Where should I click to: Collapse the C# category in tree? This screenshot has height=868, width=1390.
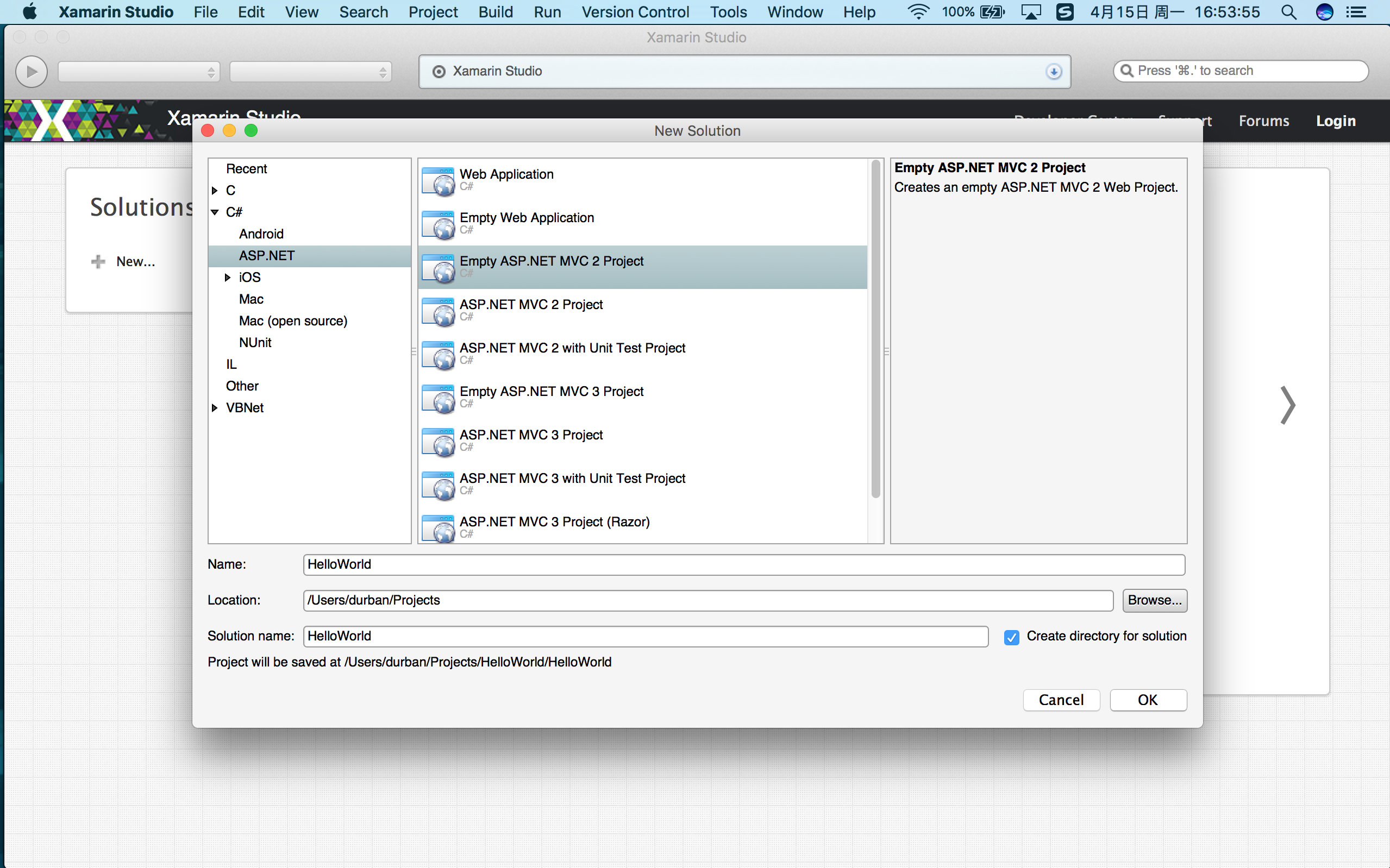(215, 212)
